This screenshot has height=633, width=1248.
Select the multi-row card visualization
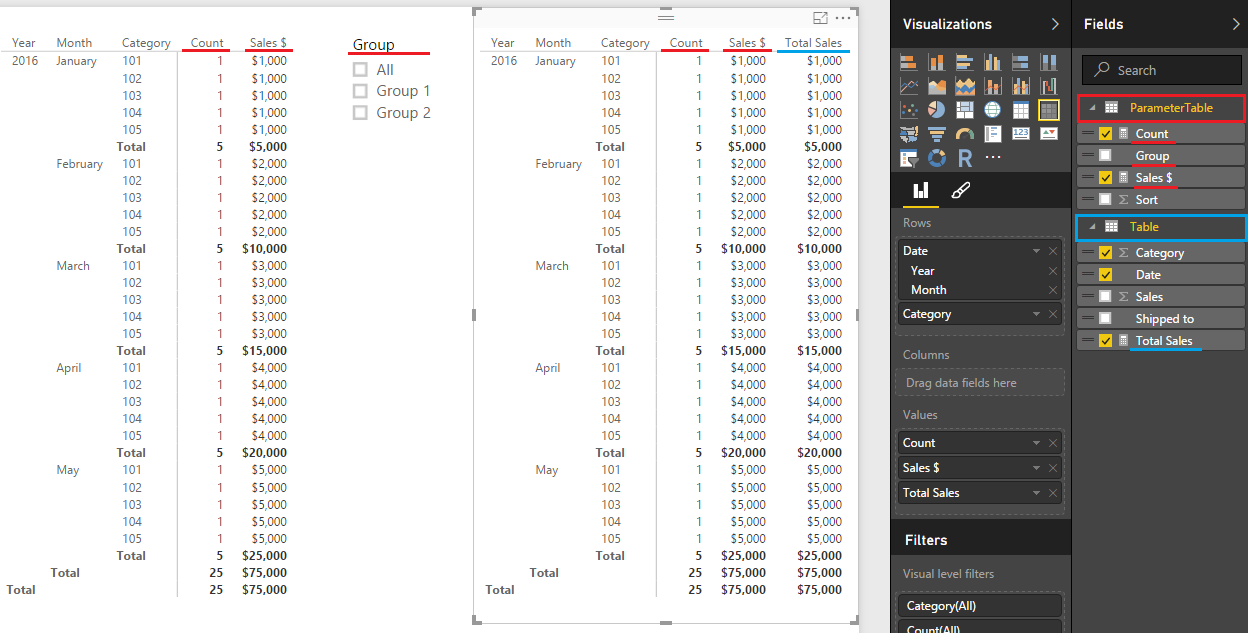[x=993, y=134]
